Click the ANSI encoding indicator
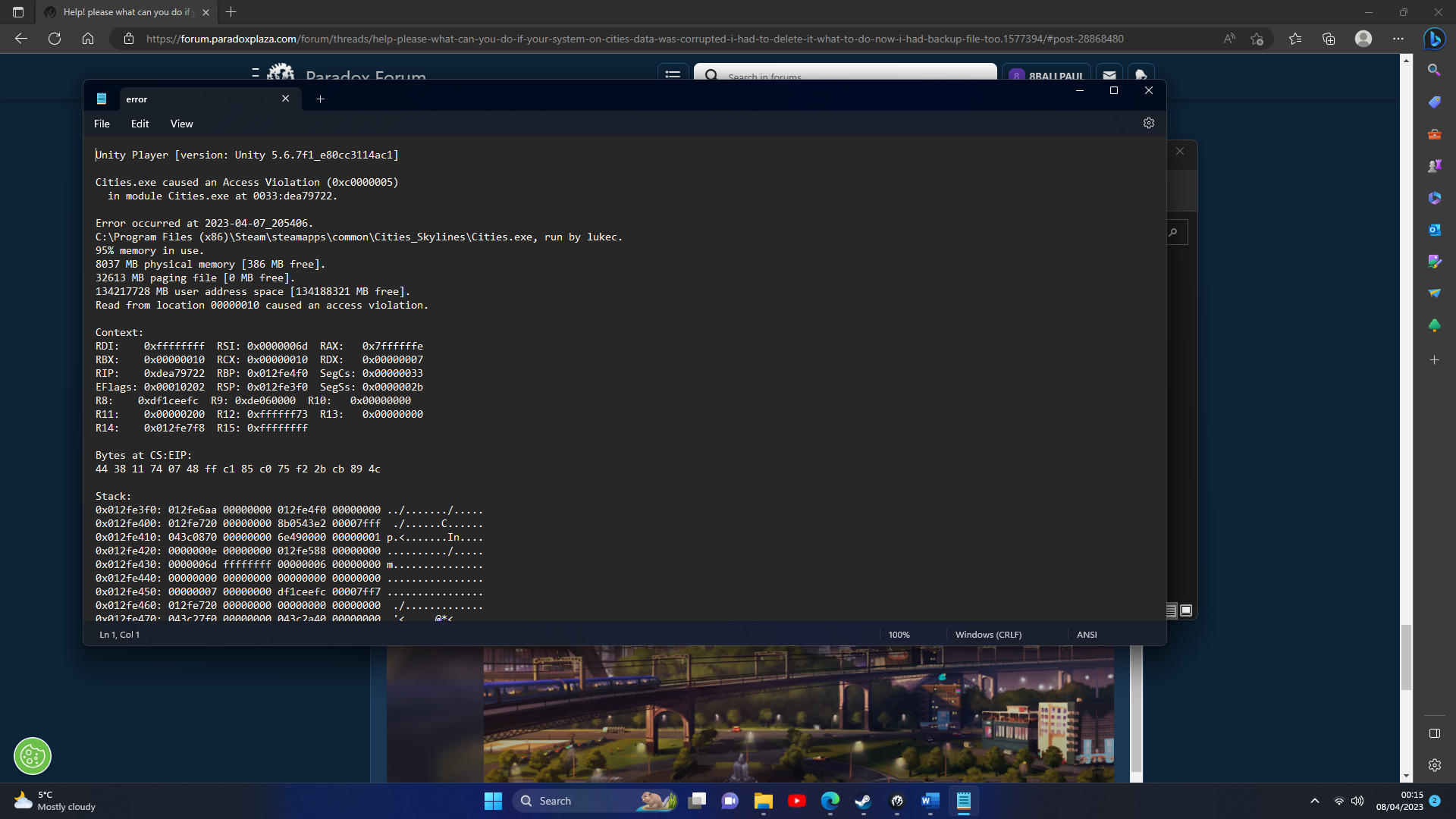This screenshot has height=819, width=1456. 1087,635
